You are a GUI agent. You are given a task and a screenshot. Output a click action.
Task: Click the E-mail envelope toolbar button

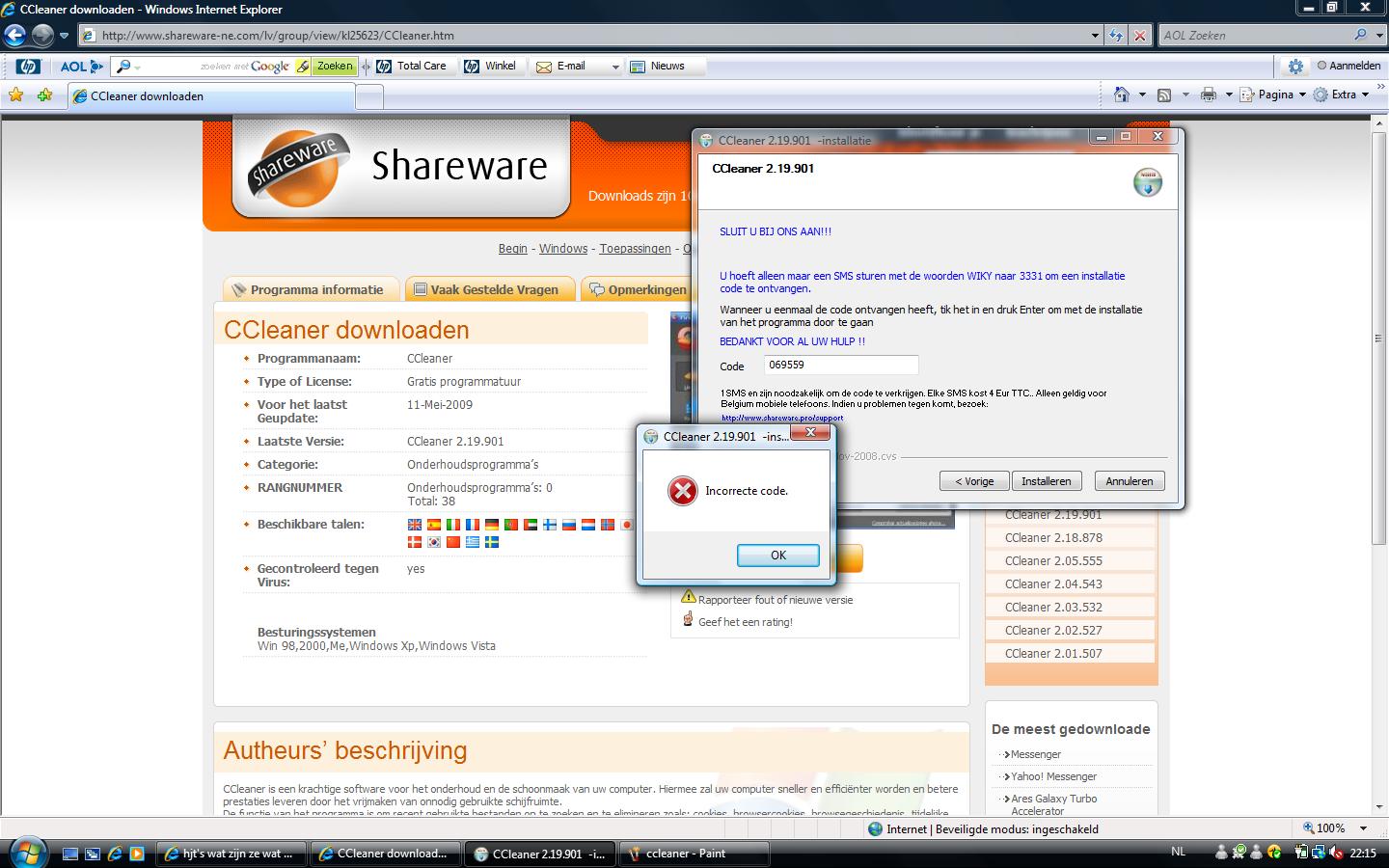[x=561, y=67]
